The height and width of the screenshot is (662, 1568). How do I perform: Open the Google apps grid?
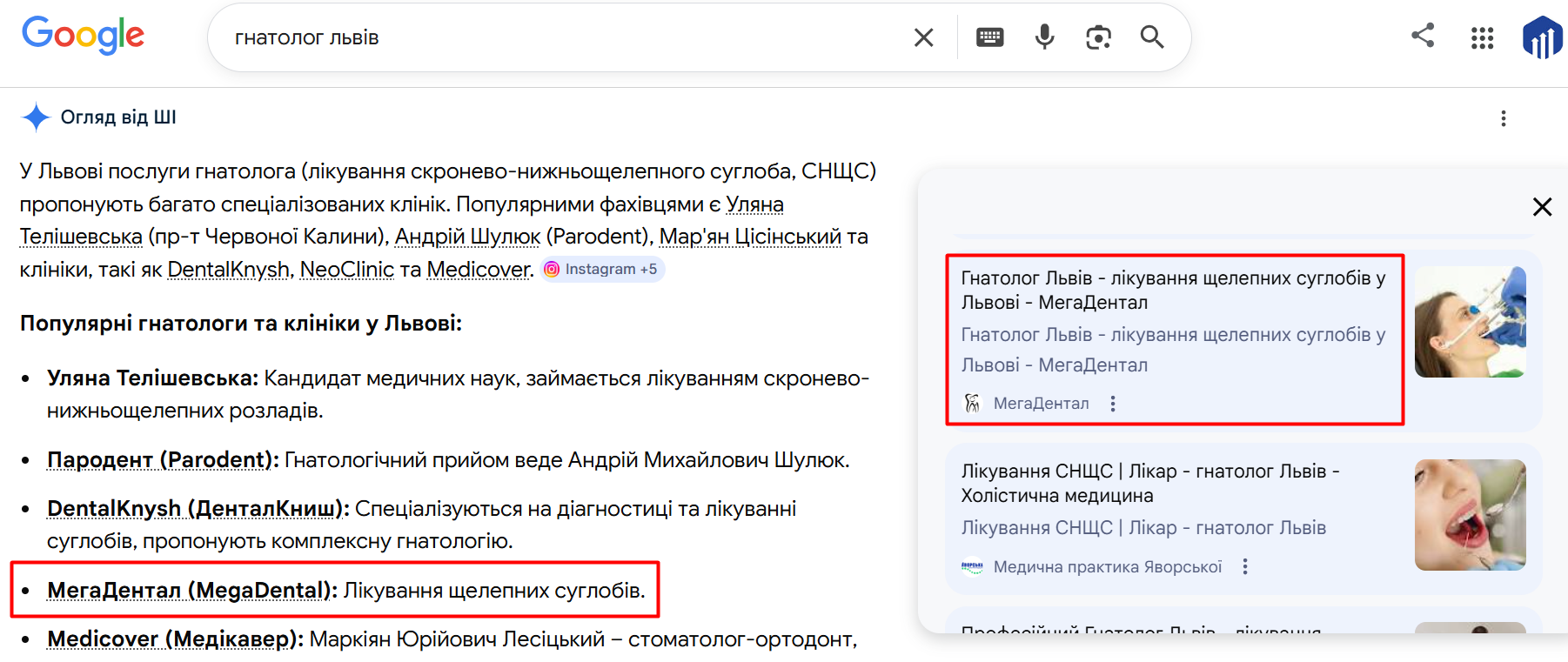click(x=1482, y=38)
